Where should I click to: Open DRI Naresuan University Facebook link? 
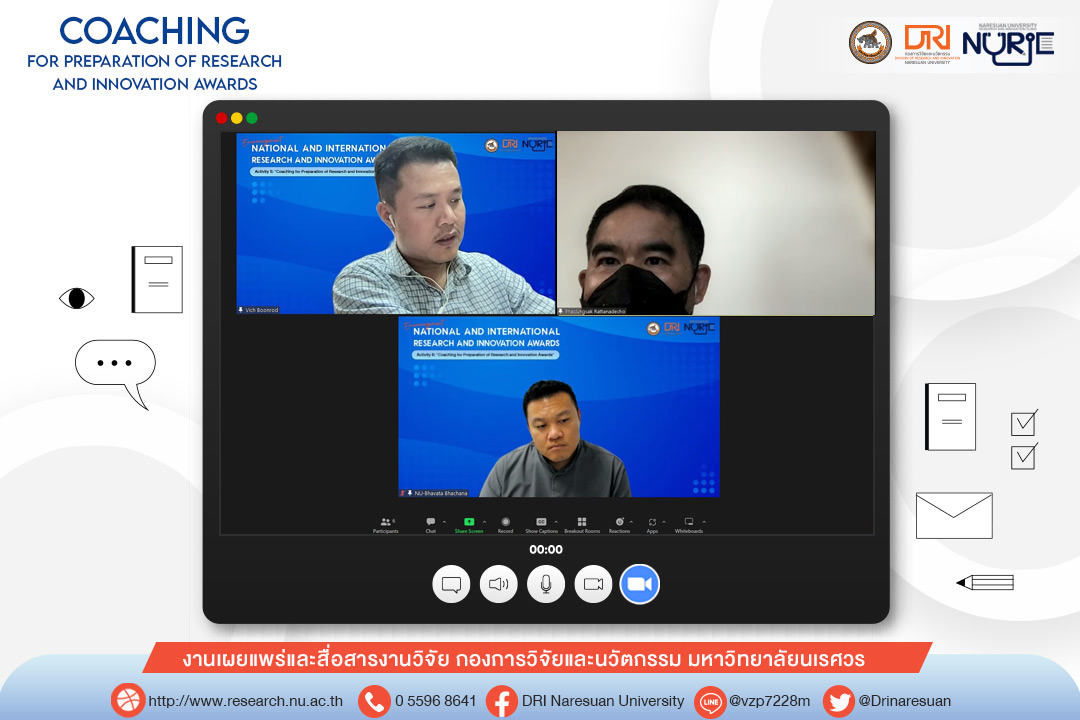603,701
